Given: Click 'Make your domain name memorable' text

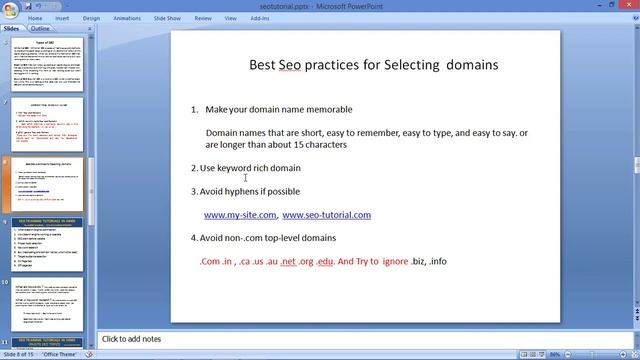Looking at the screenshot, I should (x=279, y=109).
